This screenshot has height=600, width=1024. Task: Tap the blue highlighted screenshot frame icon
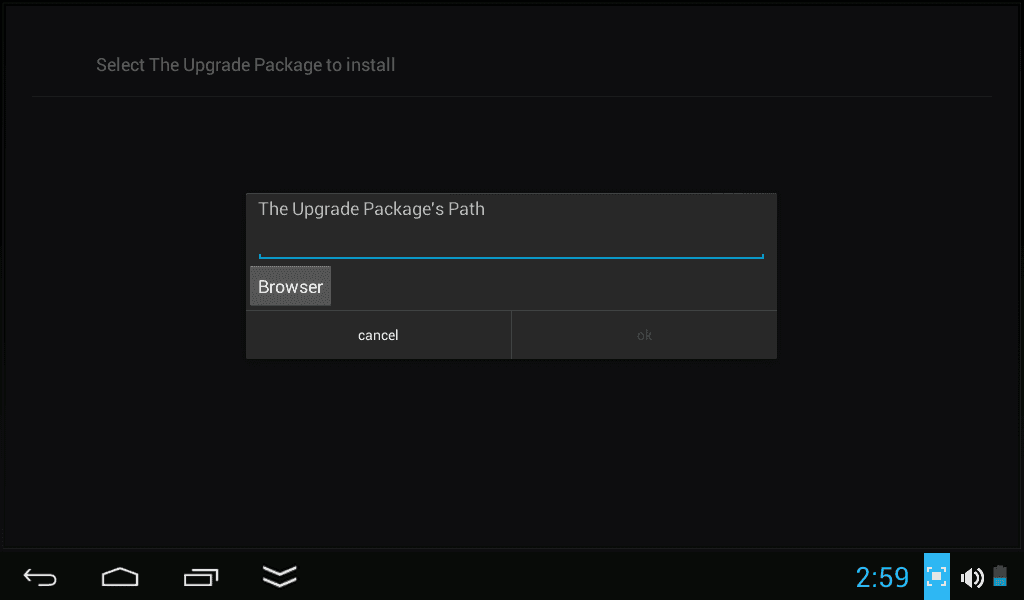pyautogui.click(x=936, y=576)
